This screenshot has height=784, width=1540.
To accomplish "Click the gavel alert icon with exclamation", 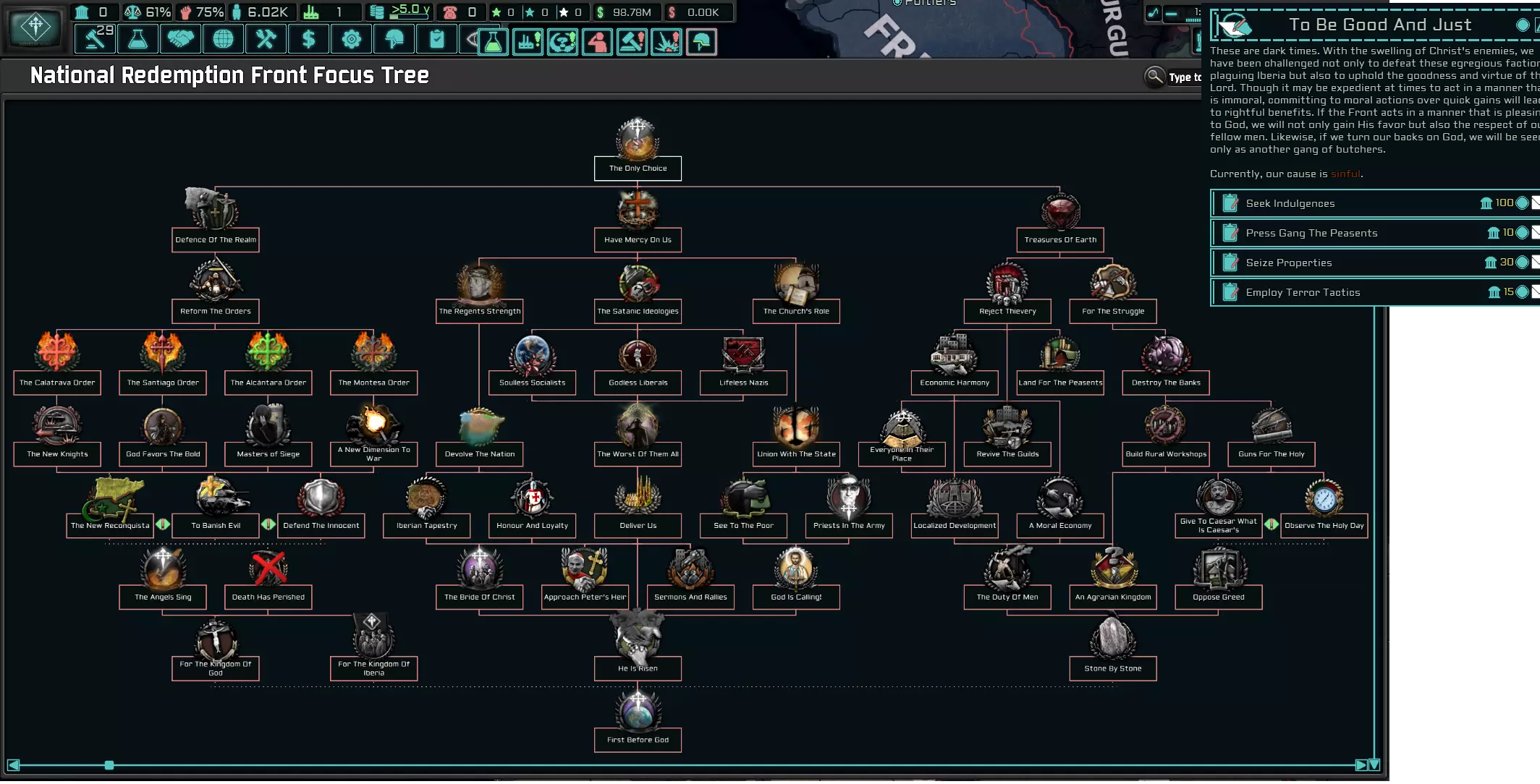I will click(x=632, y=42).
